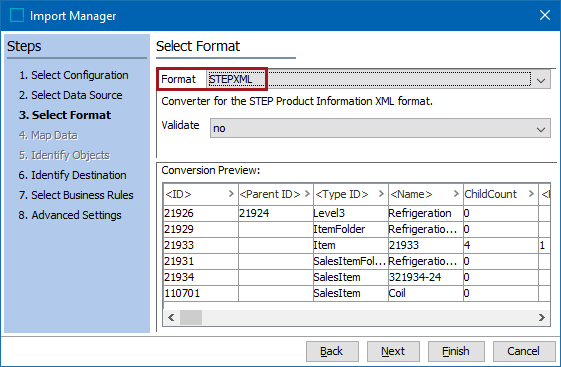Open step 7 Select Business Rules
The height and width of the screenshot is (367, 561).
pos(76,195)
